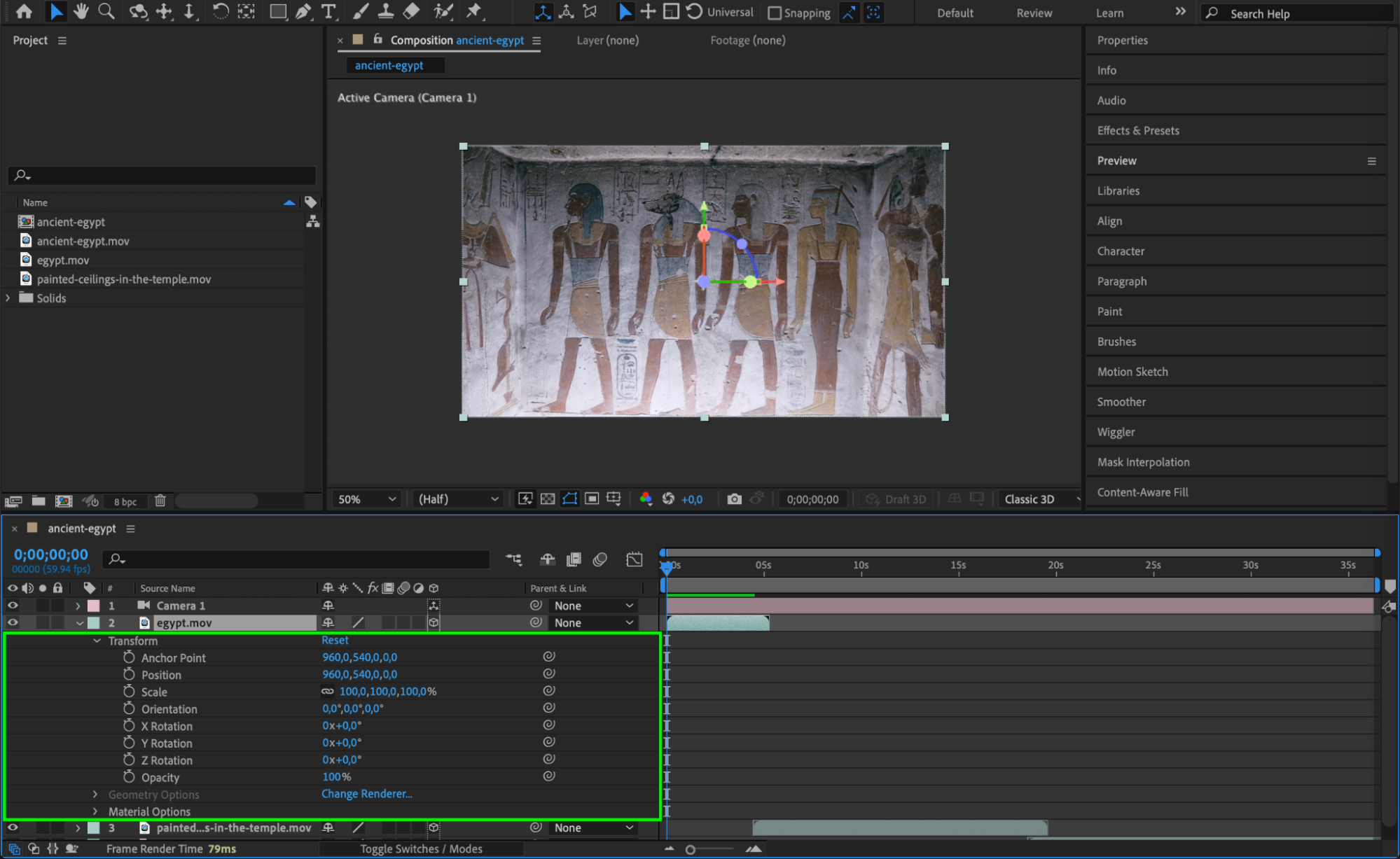Screen dimensions: 1400x859
Task: Select the Zoom tool magnifier
Action: coord(106,11)
